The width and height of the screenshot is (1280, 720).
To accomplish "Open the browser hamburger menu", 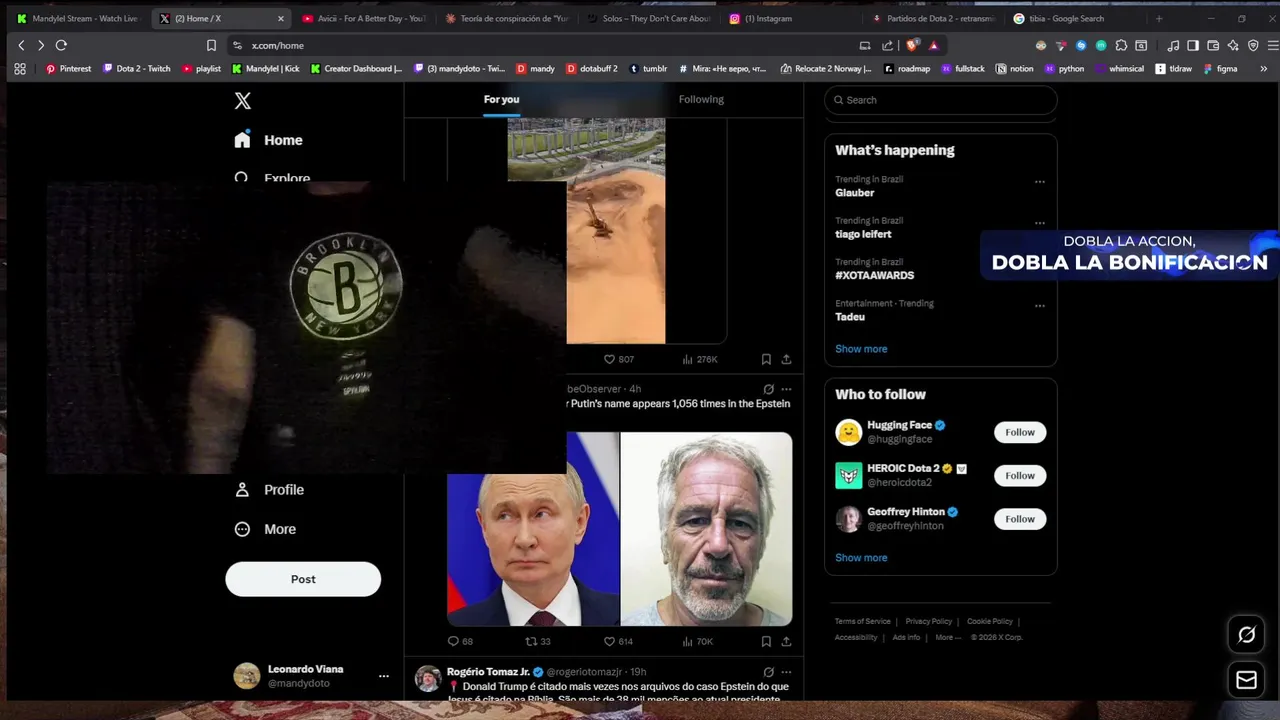I will (x=1273, y=45).
